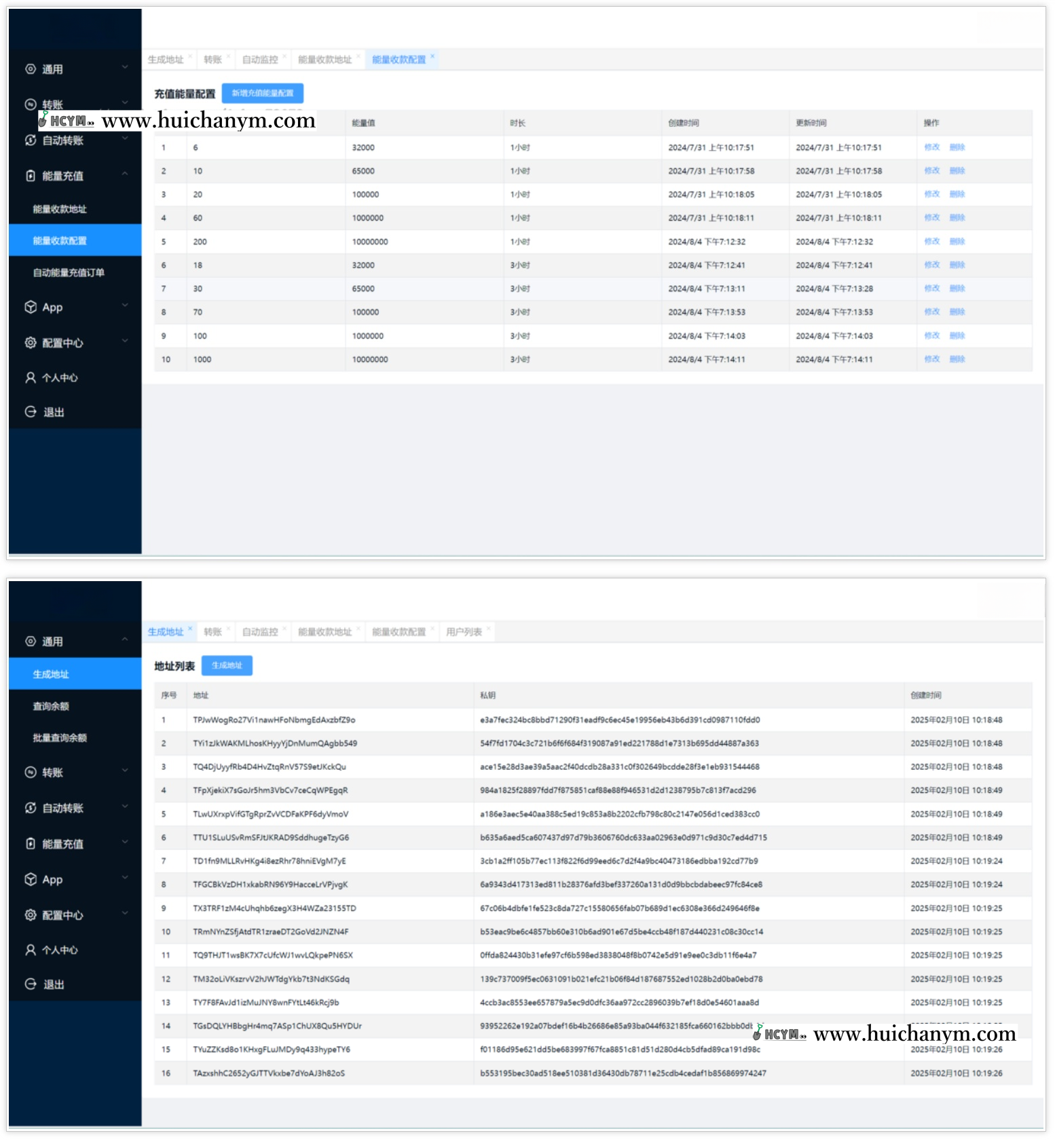This screenshot has height=1148, width=1055.
Task: Collapse the expanded 能量充值 sidebar menu
Action: pos(125,174)
